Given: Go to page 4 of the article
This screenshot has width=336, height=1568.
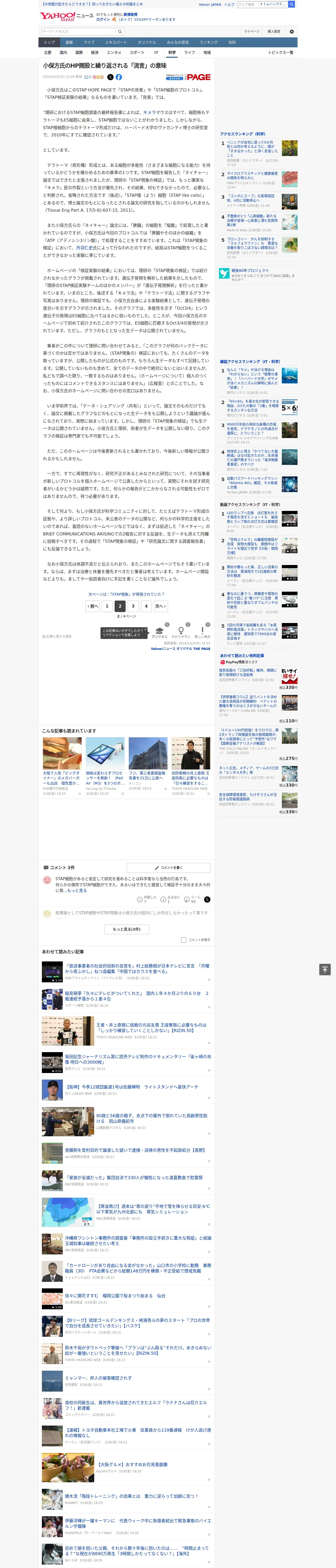Looking at the screenshot, I should [146, 606].
